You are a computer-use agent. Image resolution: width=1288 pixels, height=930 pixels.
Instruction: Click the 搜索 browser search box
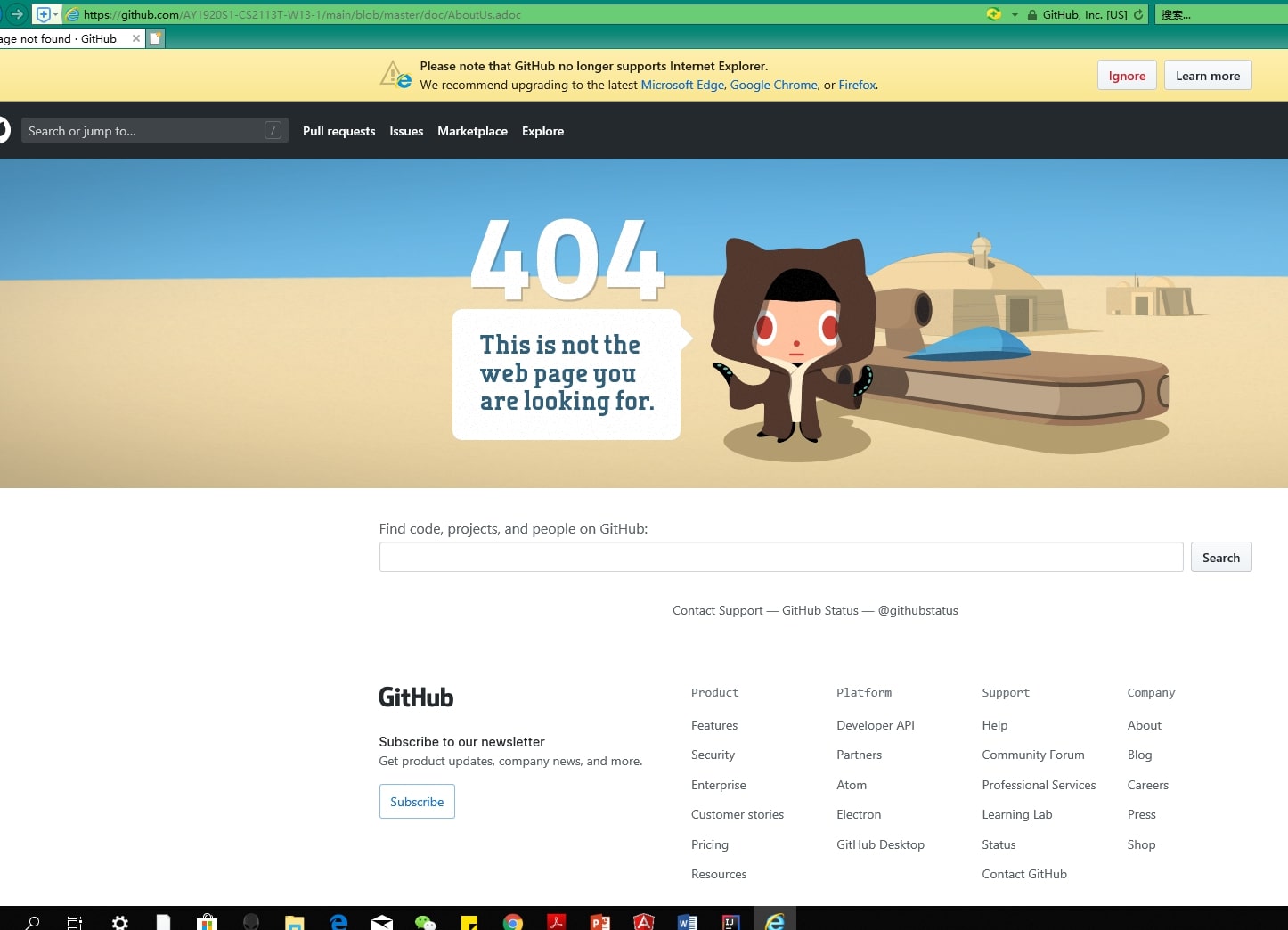point(1221,14)
